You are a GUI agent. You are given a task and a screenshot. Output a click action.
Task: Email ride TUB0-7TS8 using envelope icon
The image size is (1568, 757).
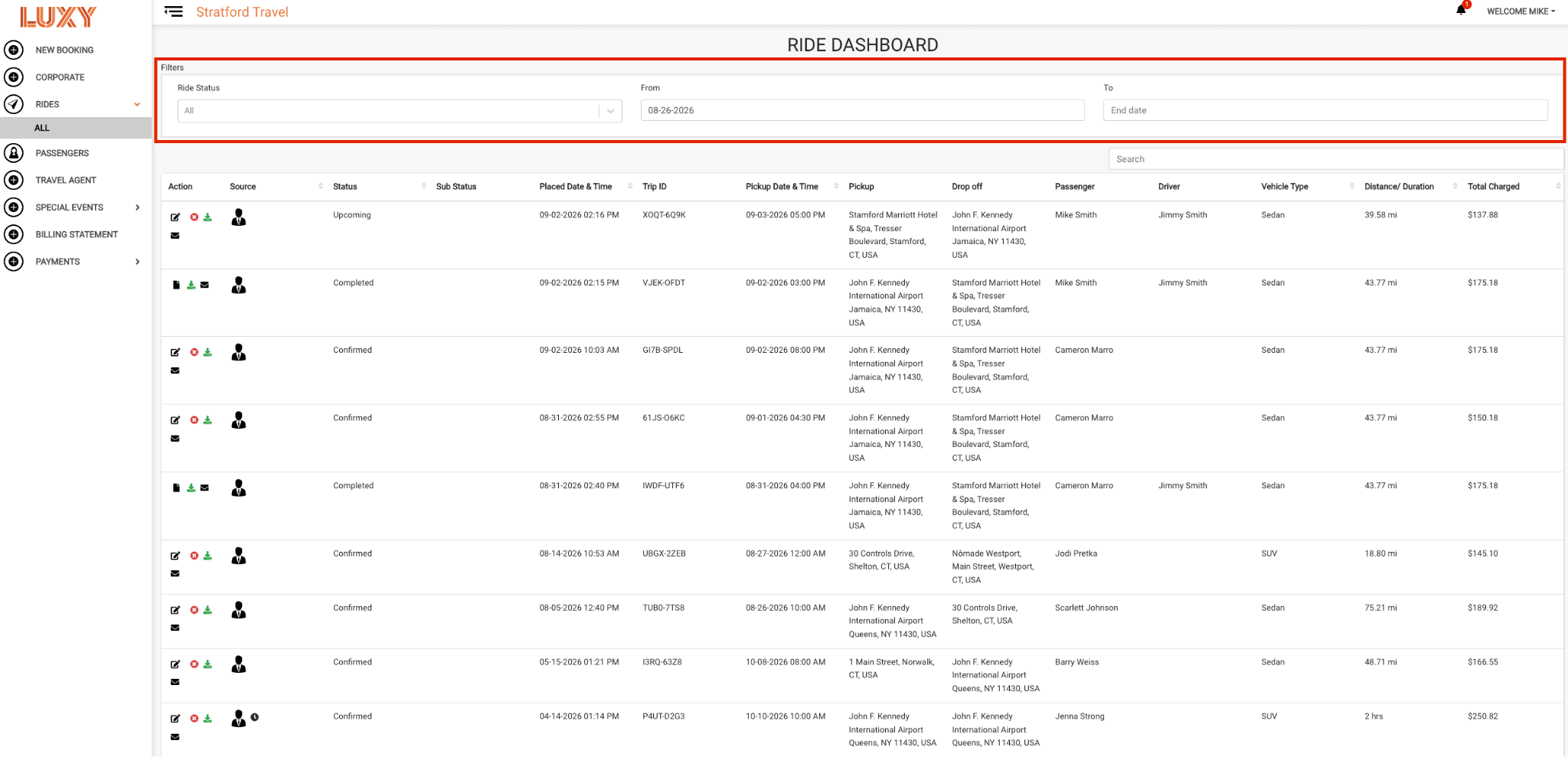click(x=175, y=628)
